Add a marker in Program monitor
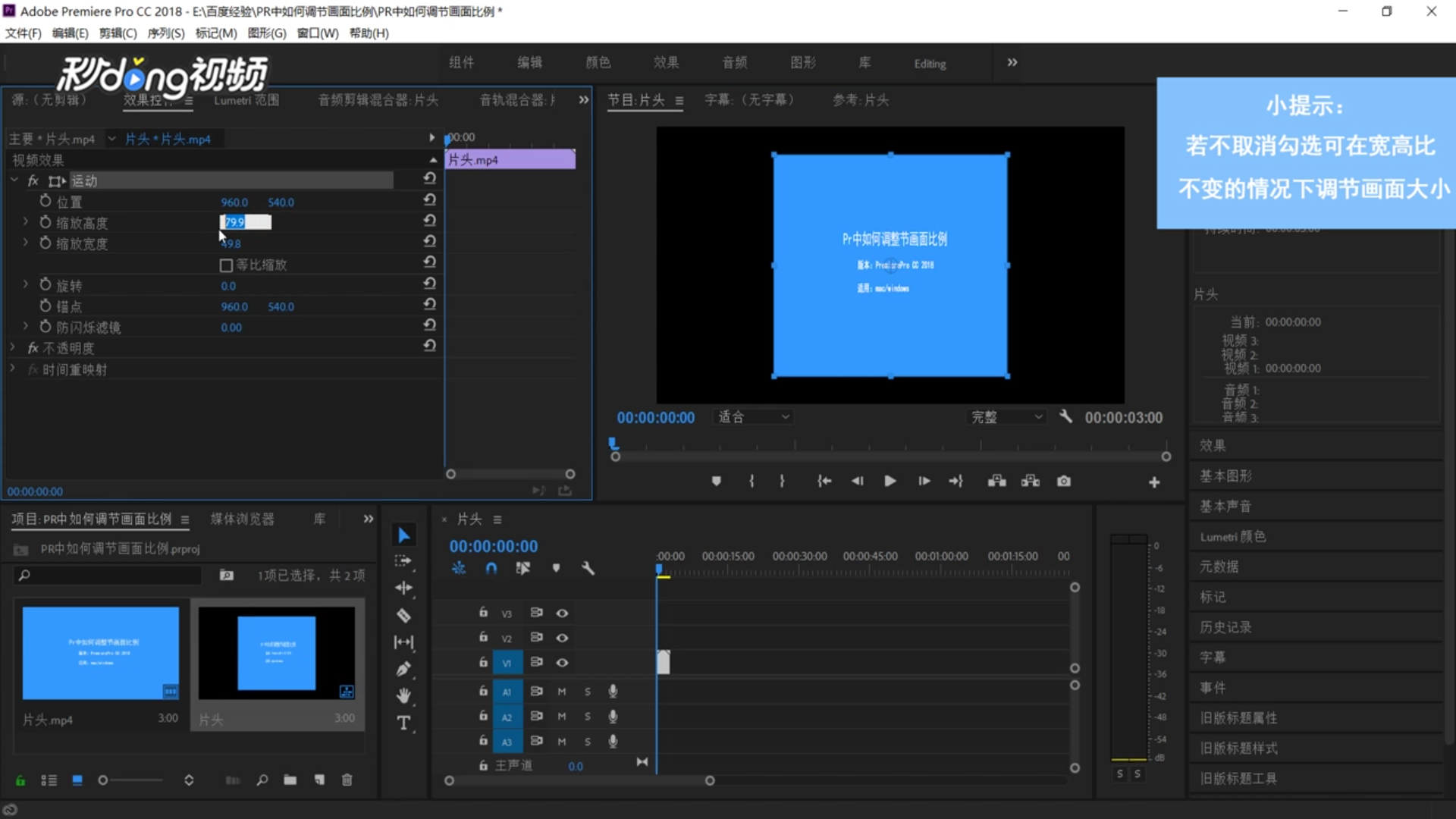 click(716, 482)
